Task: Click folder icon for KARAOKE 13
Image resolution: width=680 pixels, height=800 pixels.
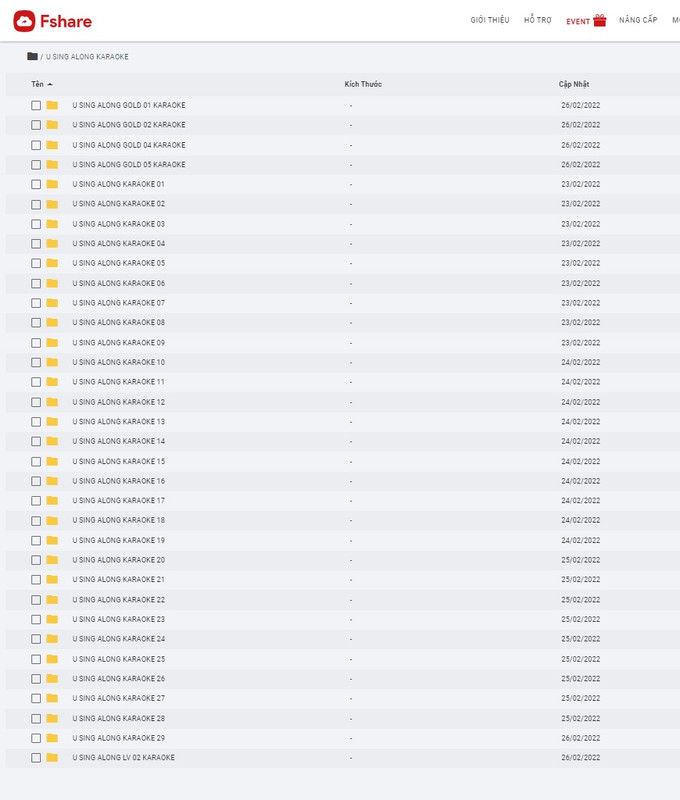Action: click(52, 421)
